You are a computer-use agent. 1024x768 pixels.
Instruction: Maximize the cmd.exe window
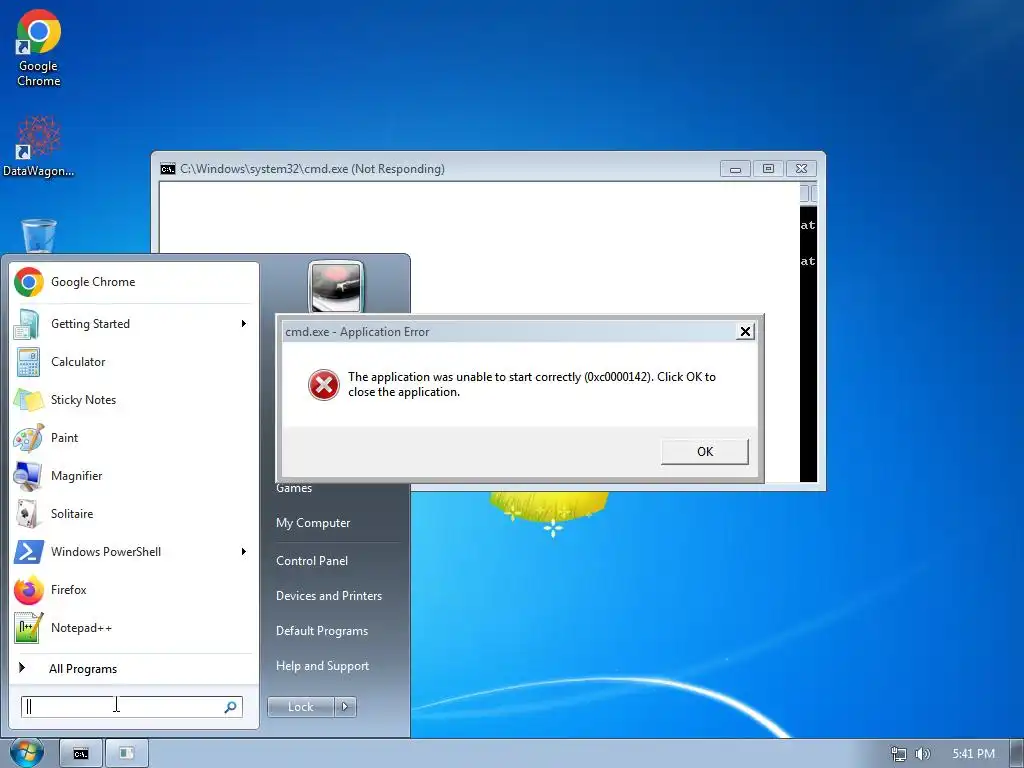[x=768, y=169]
